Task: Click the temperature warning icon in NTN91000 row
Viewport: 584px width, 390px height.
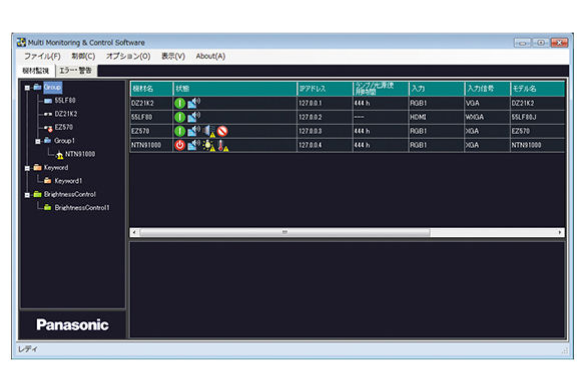Action: (x=223, y=145)
